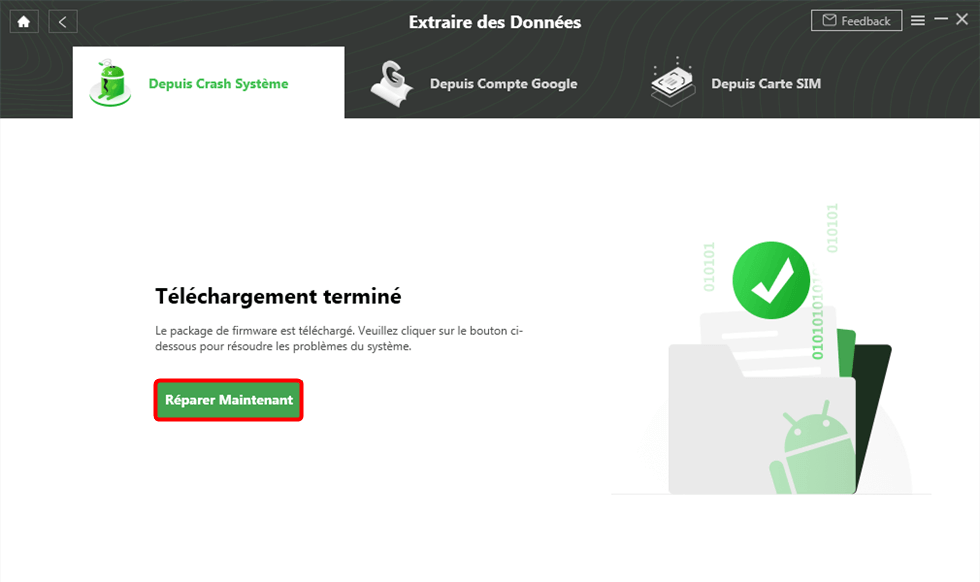Click the envelope icon beside Feedback

pos(829,20)
